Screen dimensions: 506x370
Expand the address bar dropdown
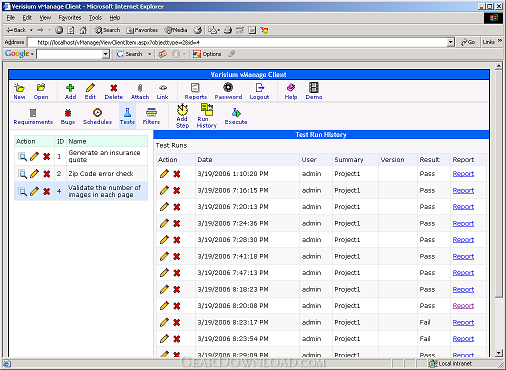click(450, 42)
